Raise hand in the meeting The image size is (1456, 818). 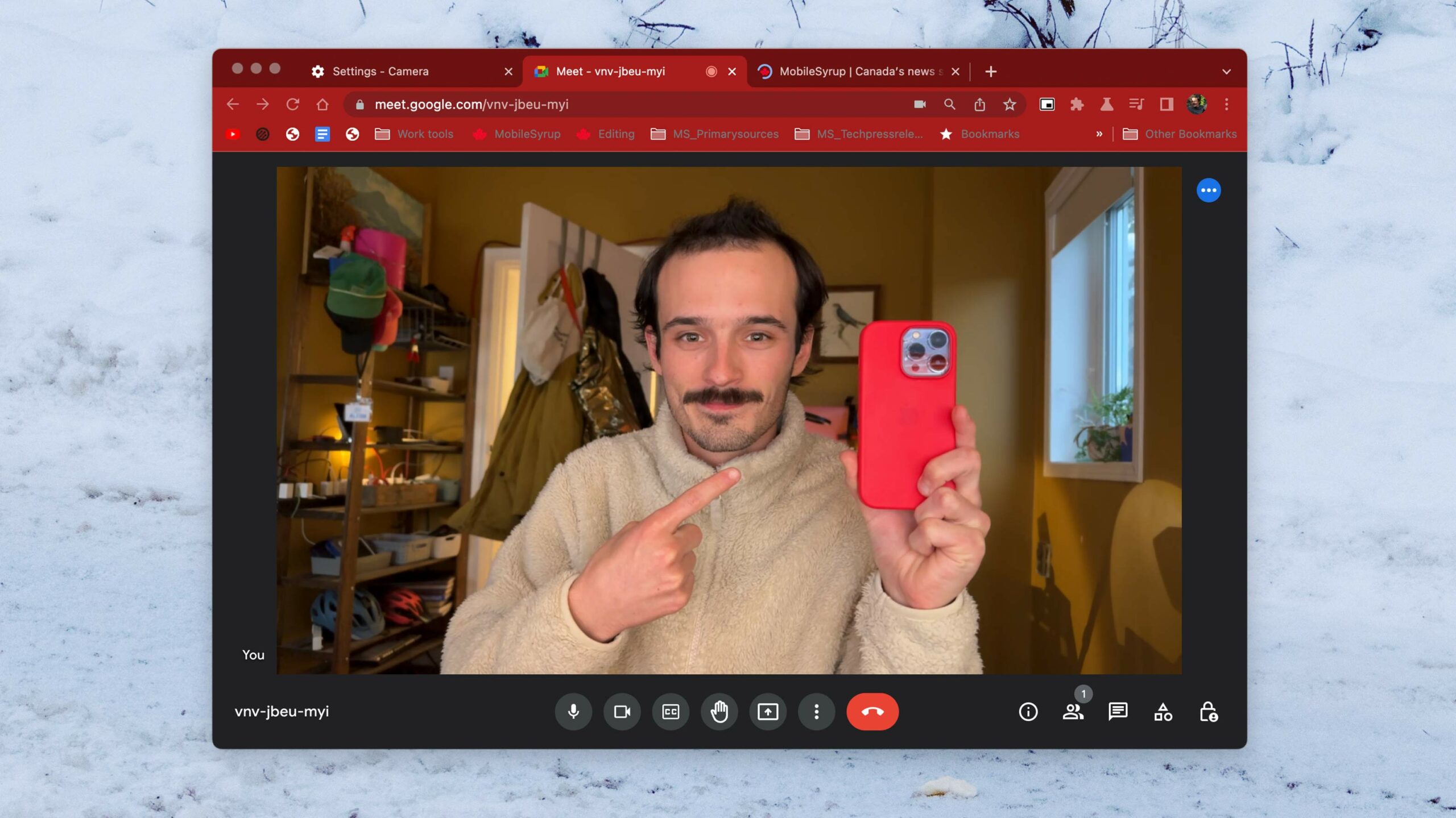pos(719,711)
